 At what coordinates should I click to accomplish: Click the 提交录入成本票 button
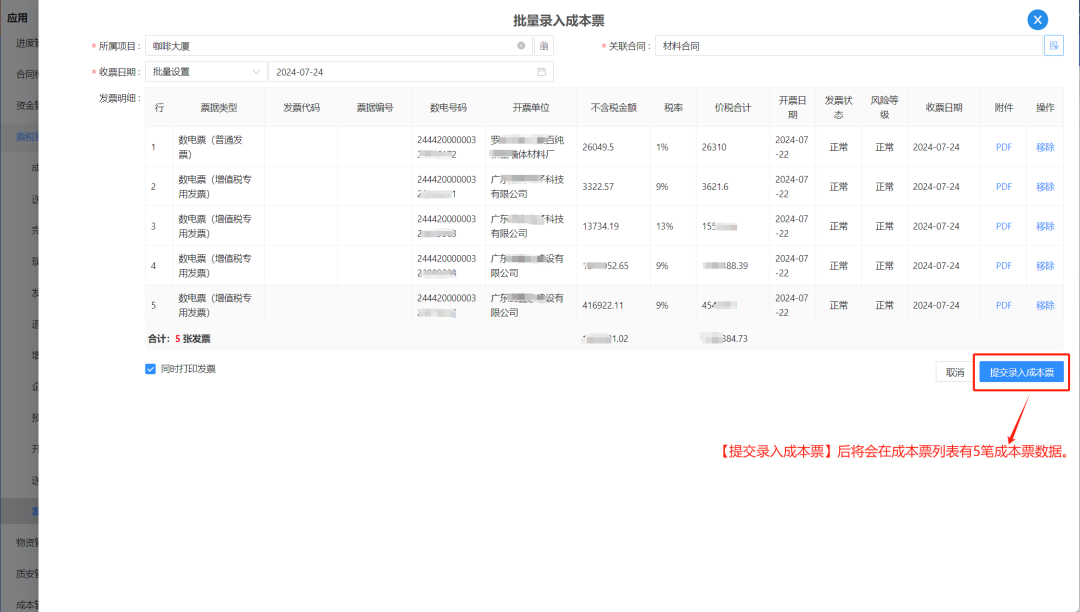(x=1021, y=372)
